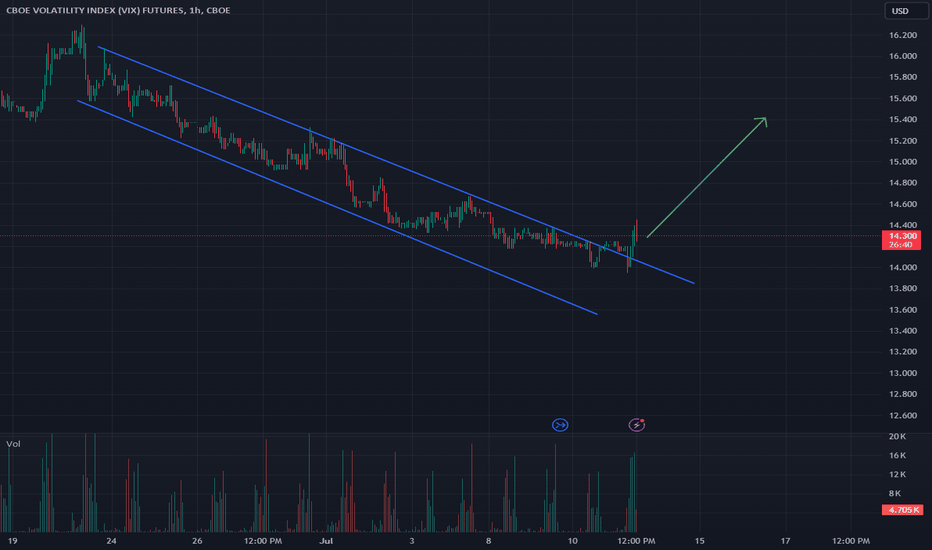
Task: Click the 20 K volume axis label
Action: coord(897,436)
